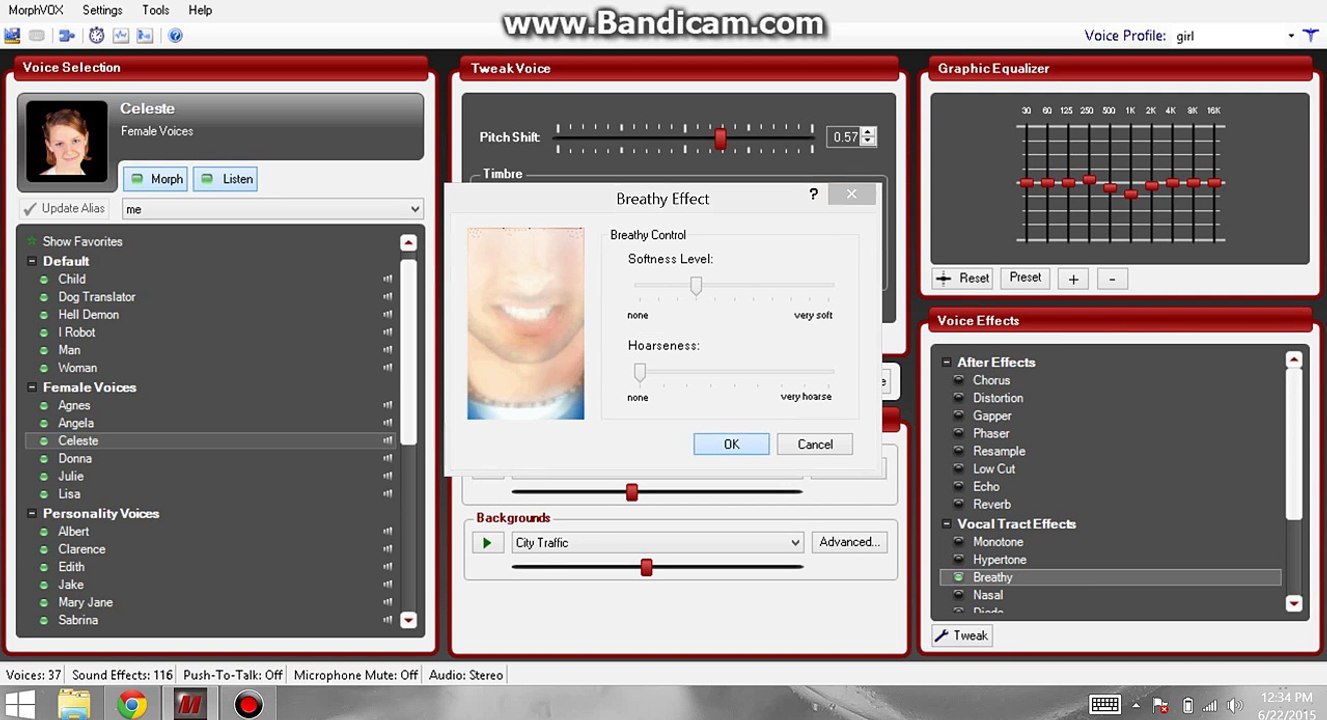Collapse the Default voices group
This screenshot has width=1327, height=720.
click(x=32, y=261)
